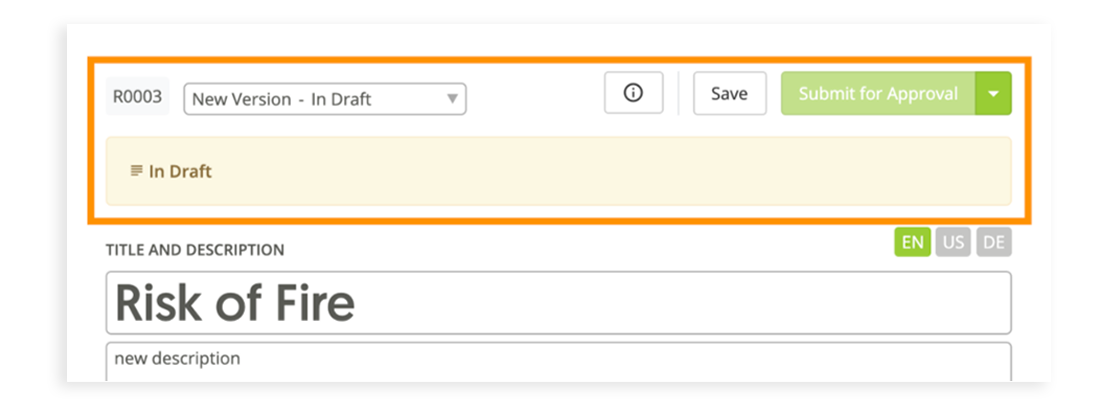
Task: Switch to the EN language tab
Action: (913, 243)
